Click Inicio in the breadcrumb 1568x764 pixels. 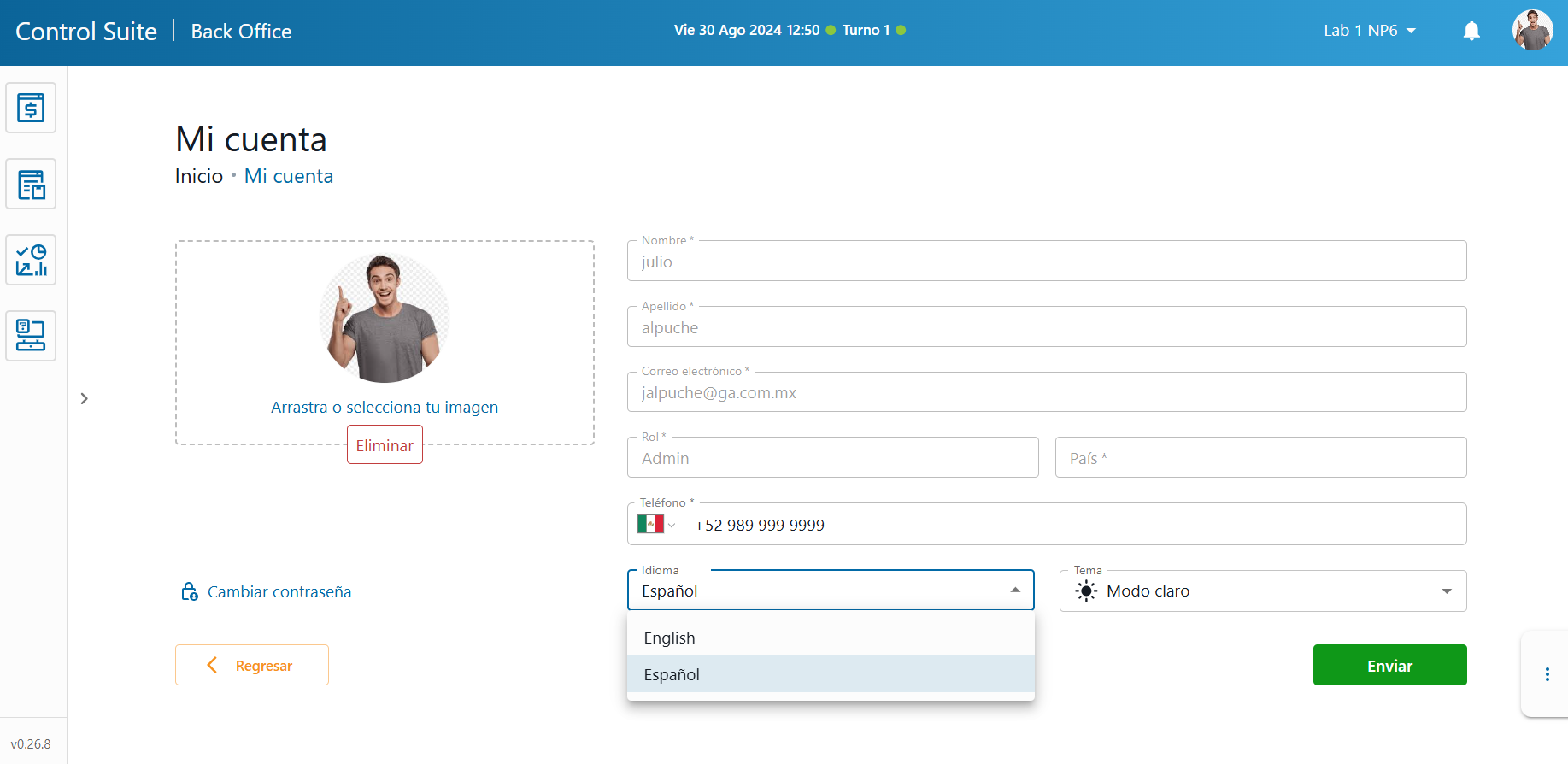(x=198, y=176)
